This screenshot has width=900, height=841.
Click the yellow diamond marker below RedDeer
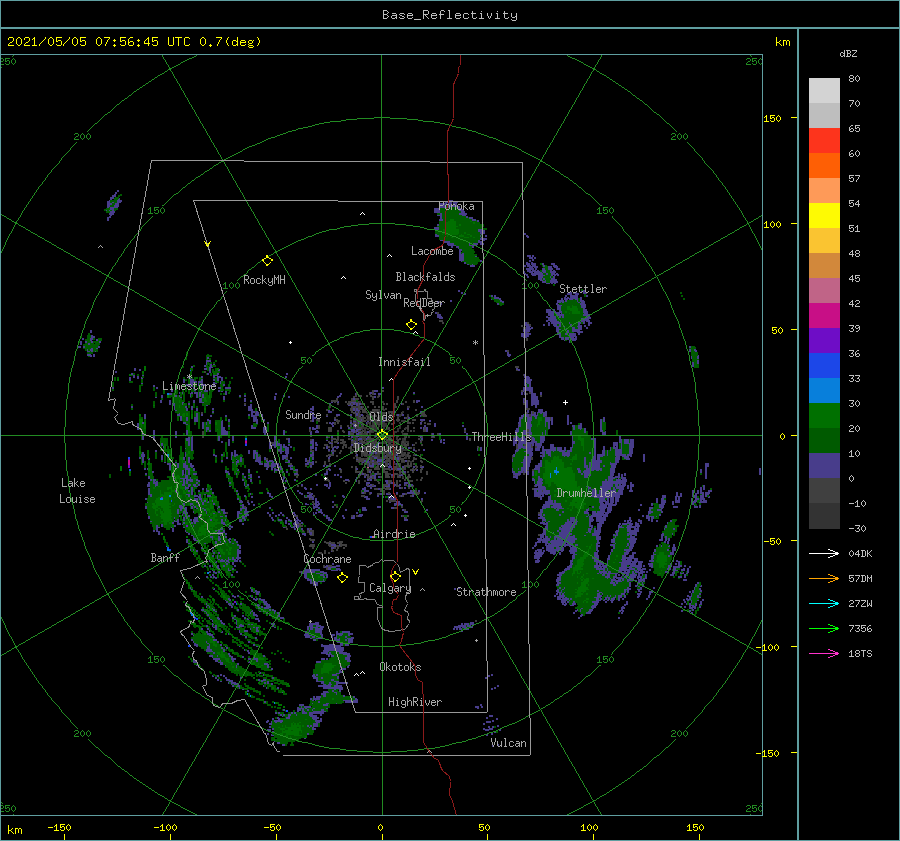click(411, 325)
